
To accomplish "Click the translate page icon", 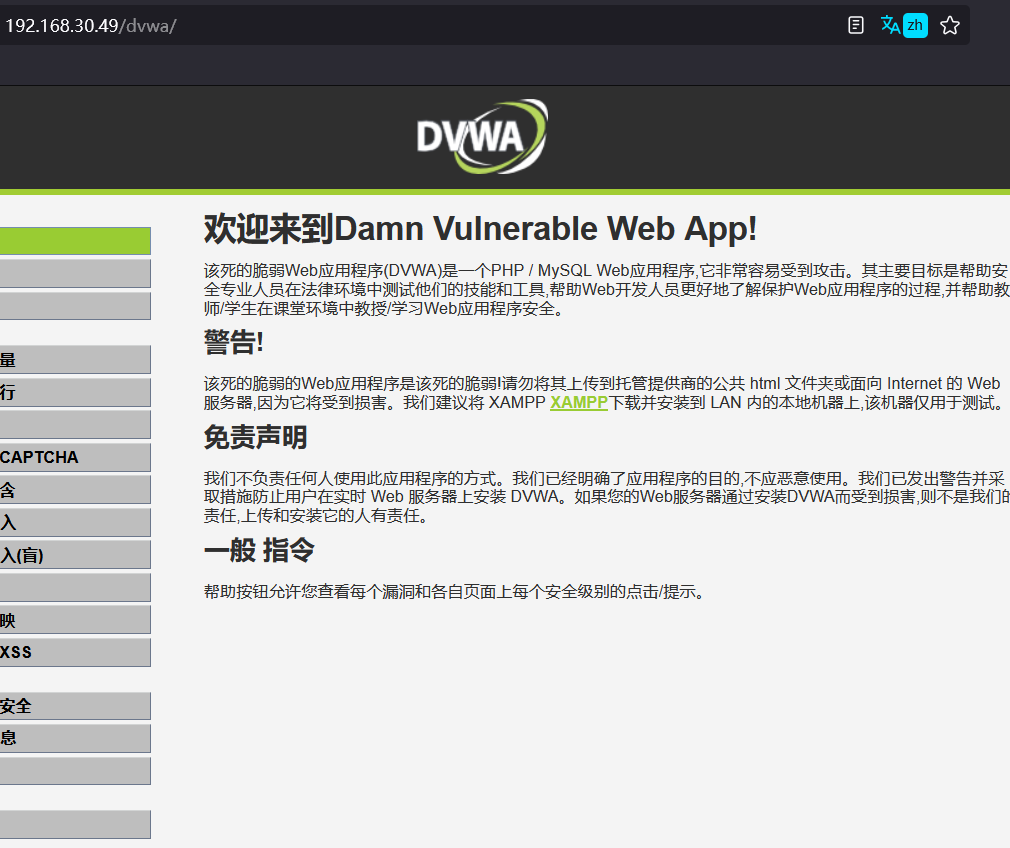I will point(890,25).
